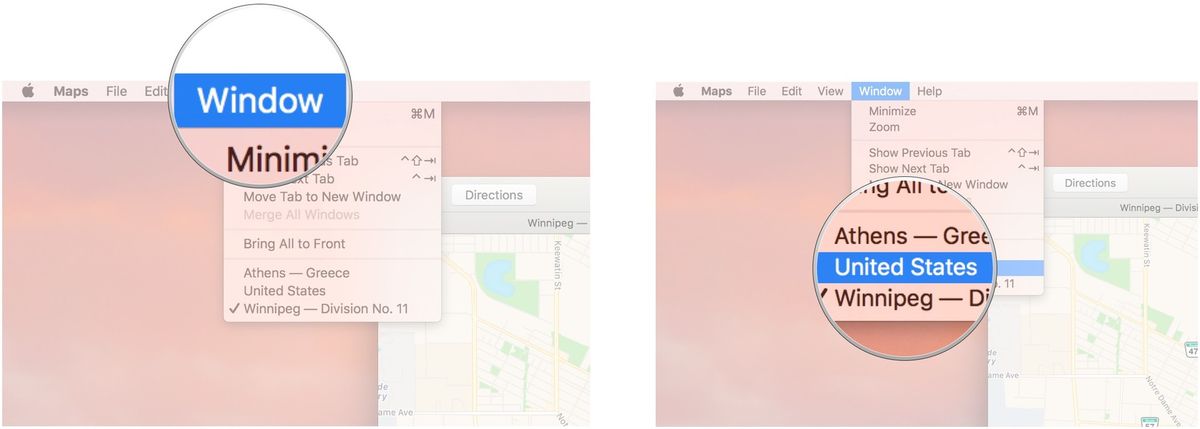Open the Help menu
The image size is (1200, 429).
[929, 91]
